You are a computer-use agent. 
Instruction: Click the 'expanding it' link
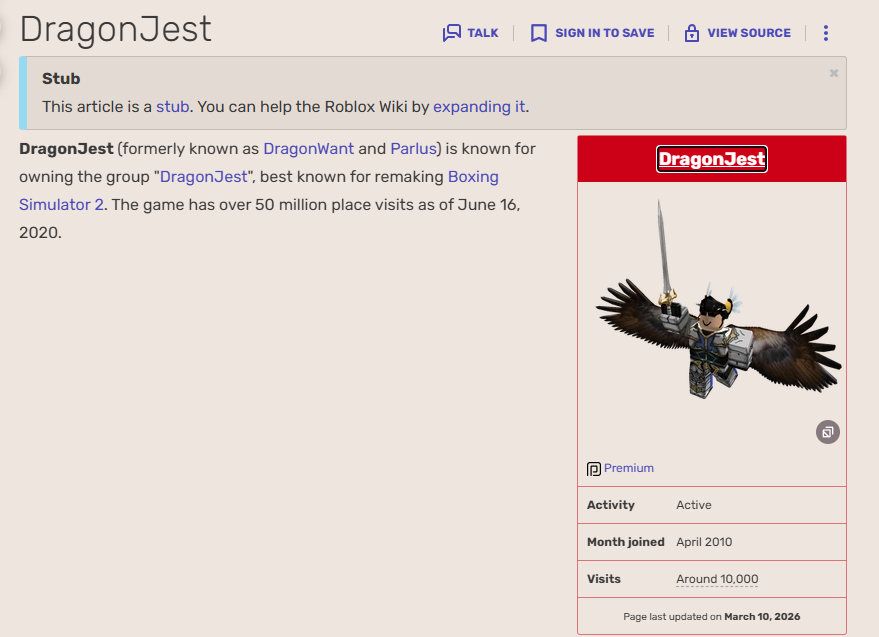[x=479, y=107]
